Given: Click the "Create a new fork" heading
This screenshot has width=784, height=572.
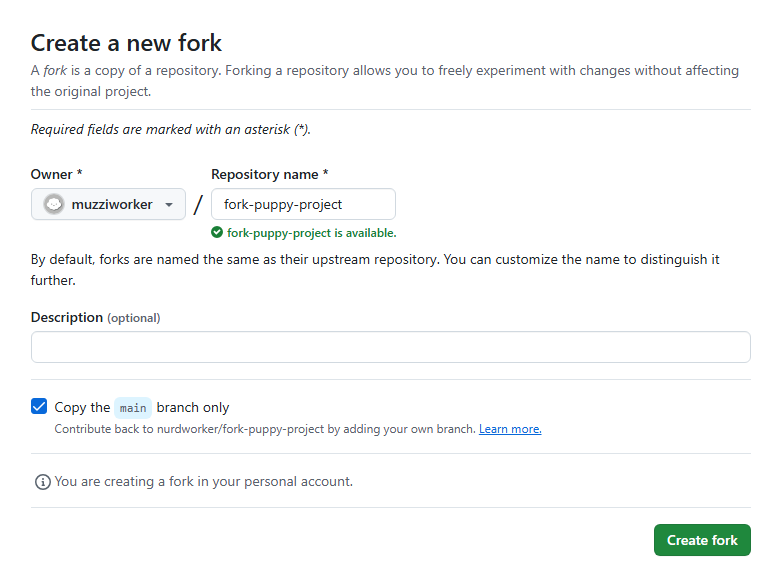Looking at the screenshot, I should [x=126, y=43].
